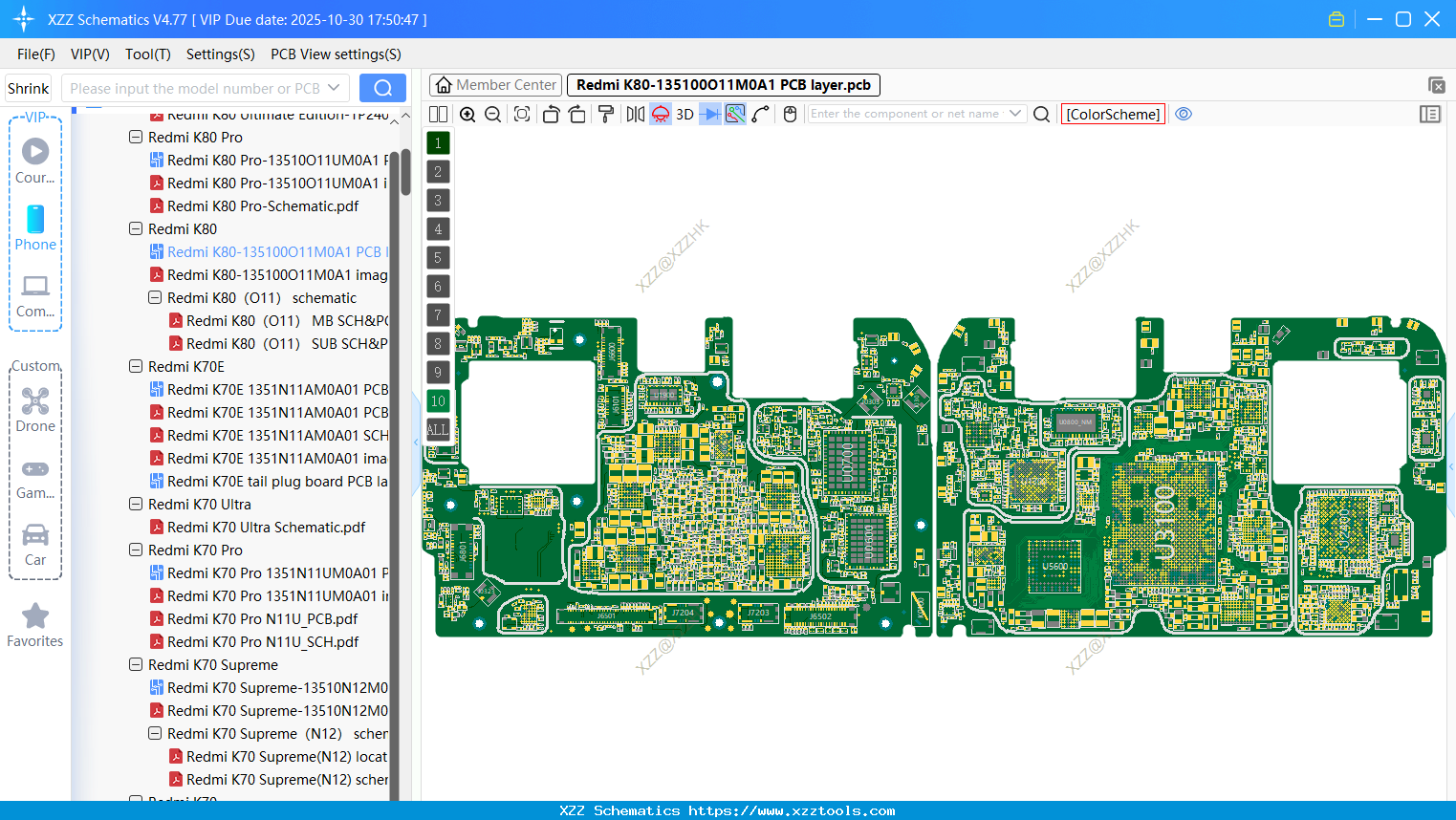
Task: Toggle the ALL layers button
Action: click(437, 429)
